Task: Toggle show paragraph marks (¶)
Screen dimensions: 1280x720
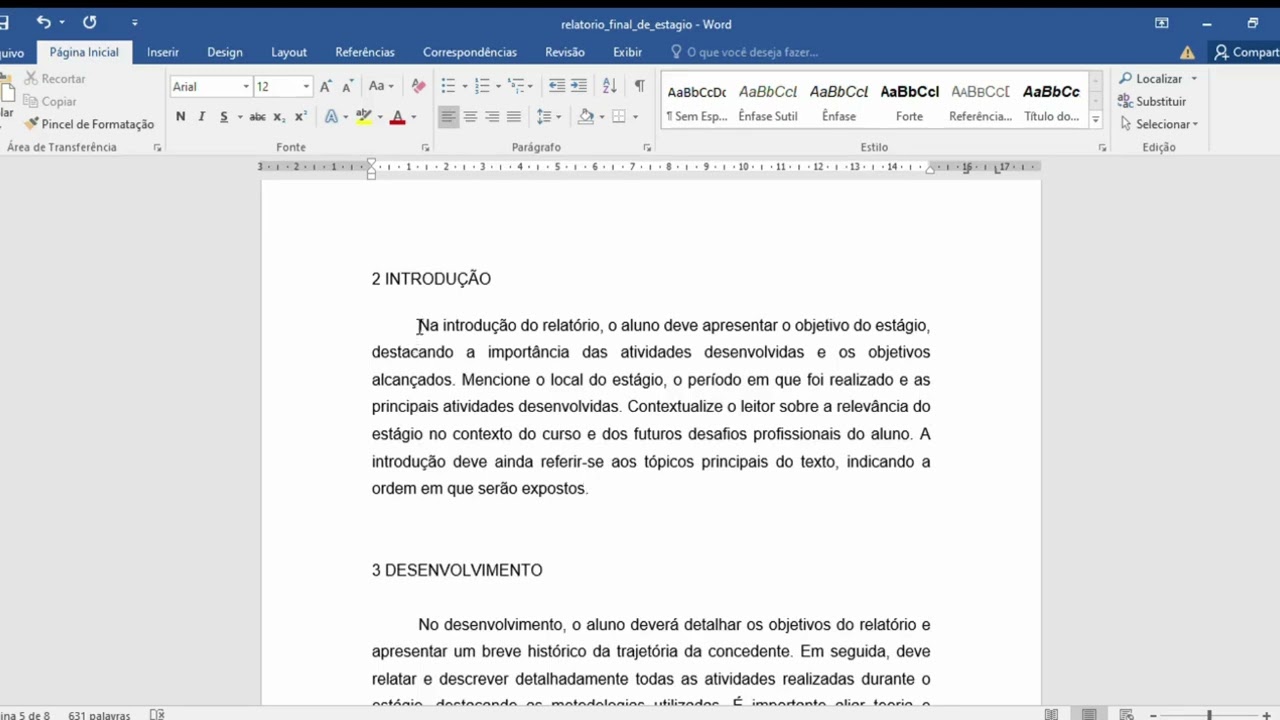Action: pyautogui.click(x=639, y=86)
